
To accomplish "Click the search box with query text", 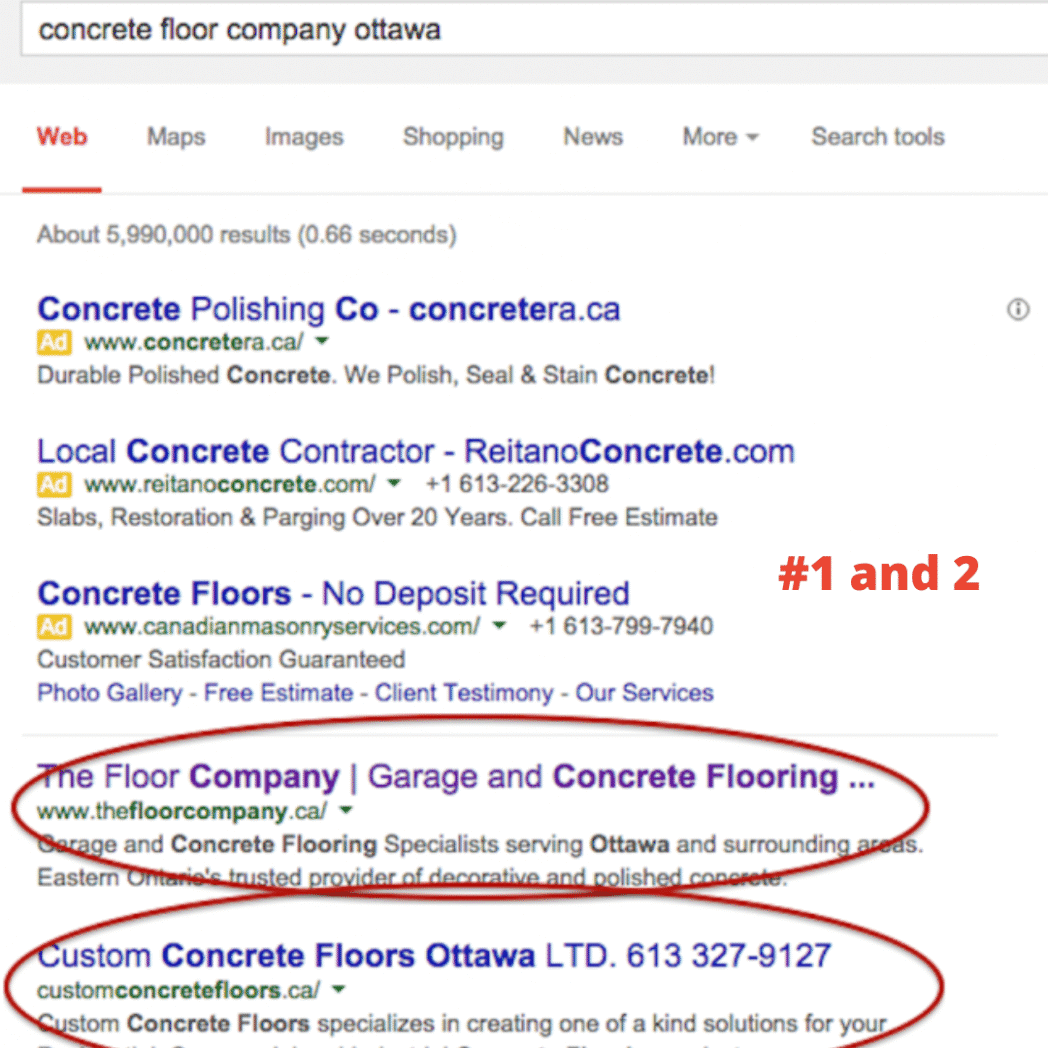I will [500, 30].
